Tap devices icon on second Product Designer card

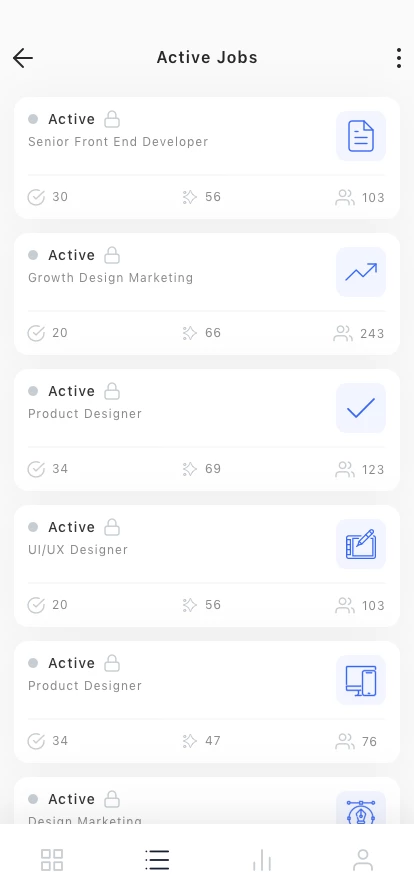[361, 680]
